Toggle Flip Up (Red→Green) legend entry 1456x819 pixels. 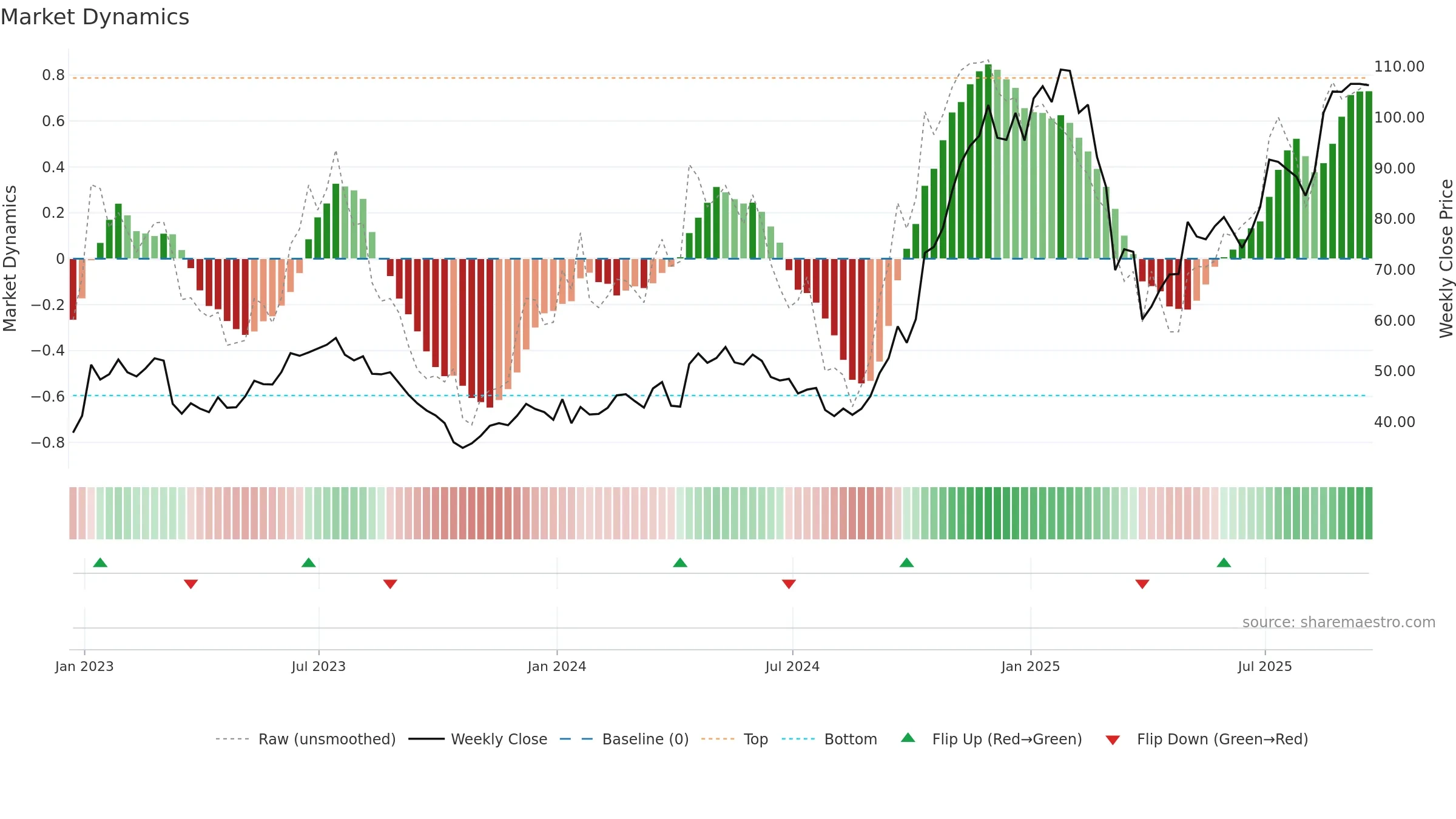click(x=991, y=739)
